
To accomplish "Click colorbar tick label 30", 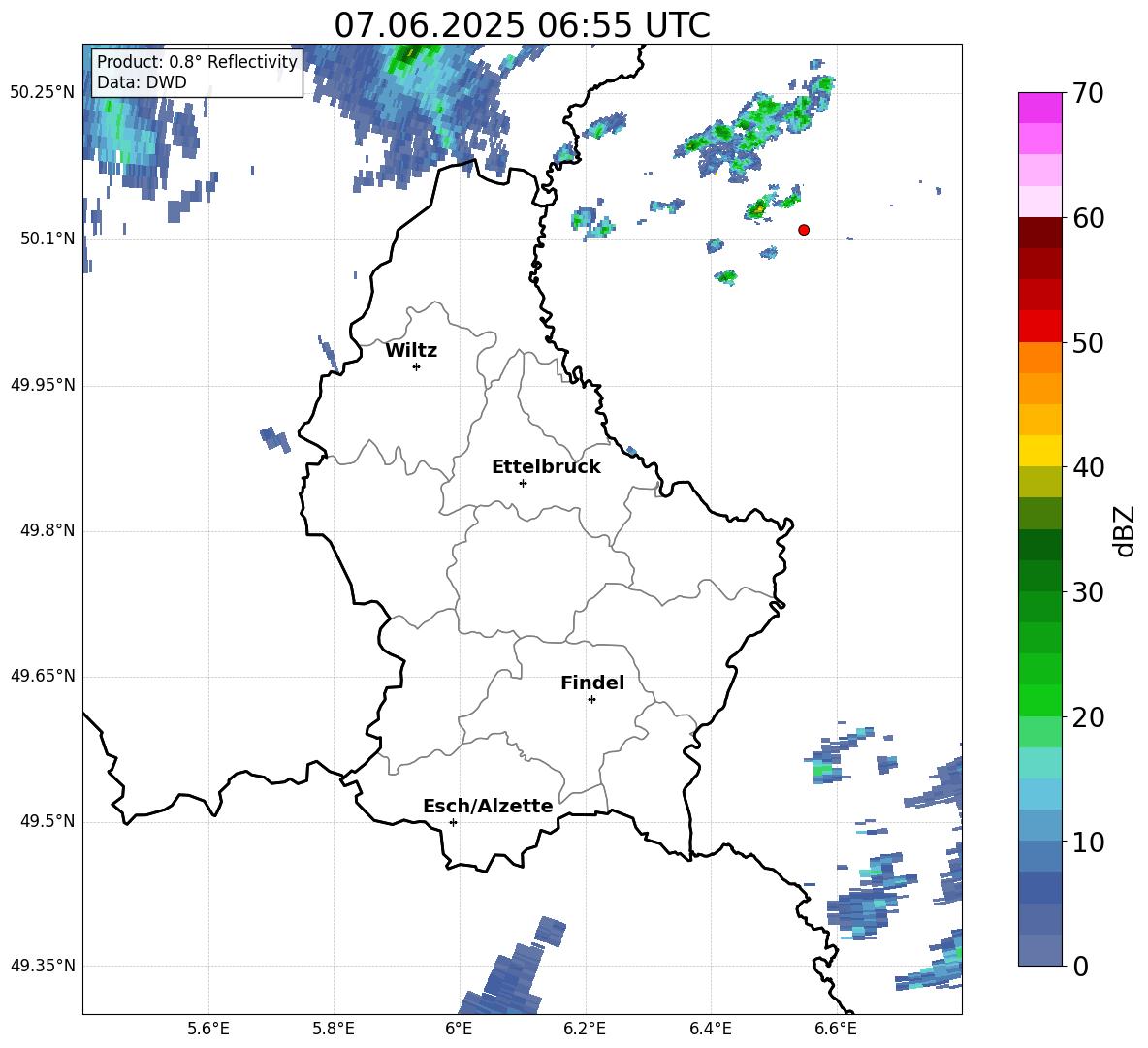I will [1088, 592].
